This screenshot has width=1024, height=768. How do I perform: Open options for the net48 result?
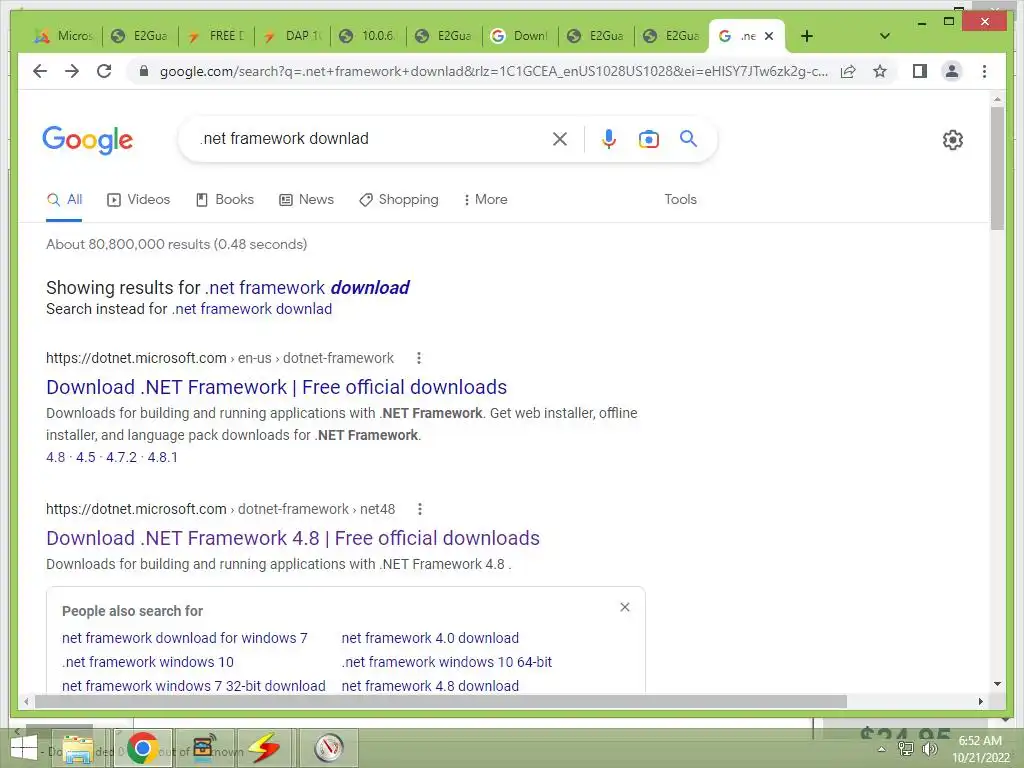tap(420, 509)
